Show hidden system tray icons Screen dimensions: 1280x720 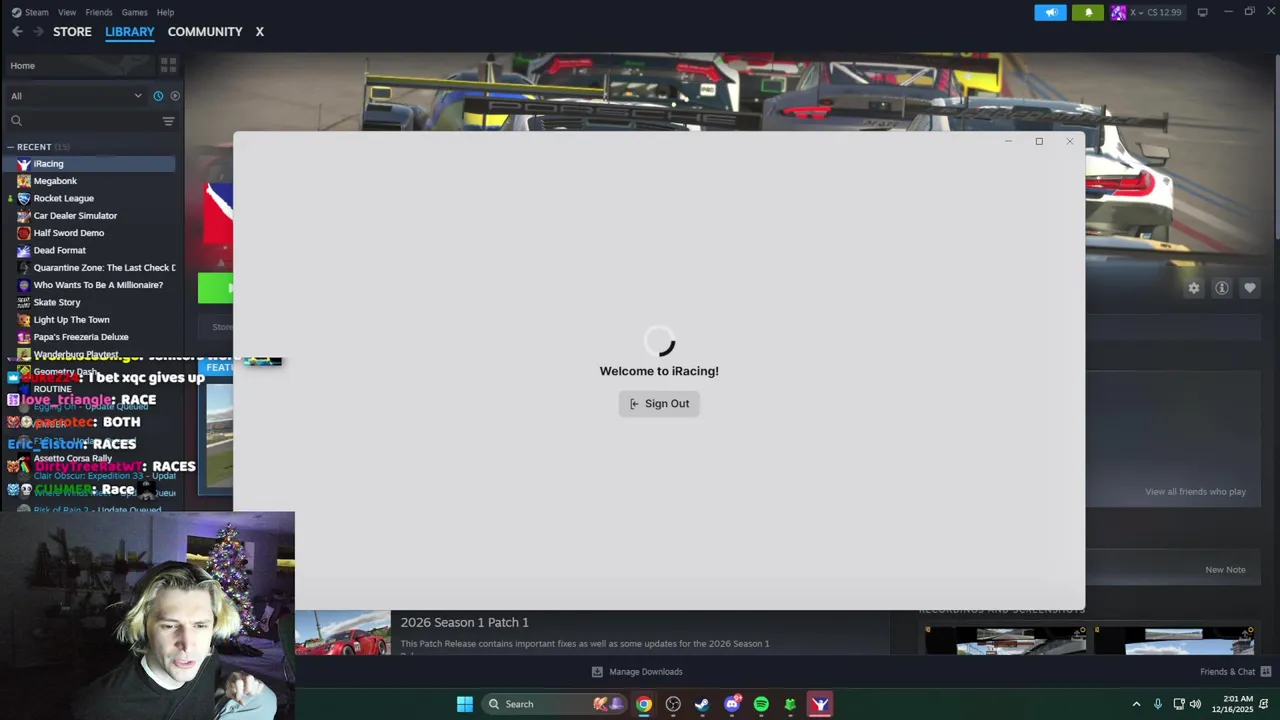pyautogui.click(x=1136, y=704)
